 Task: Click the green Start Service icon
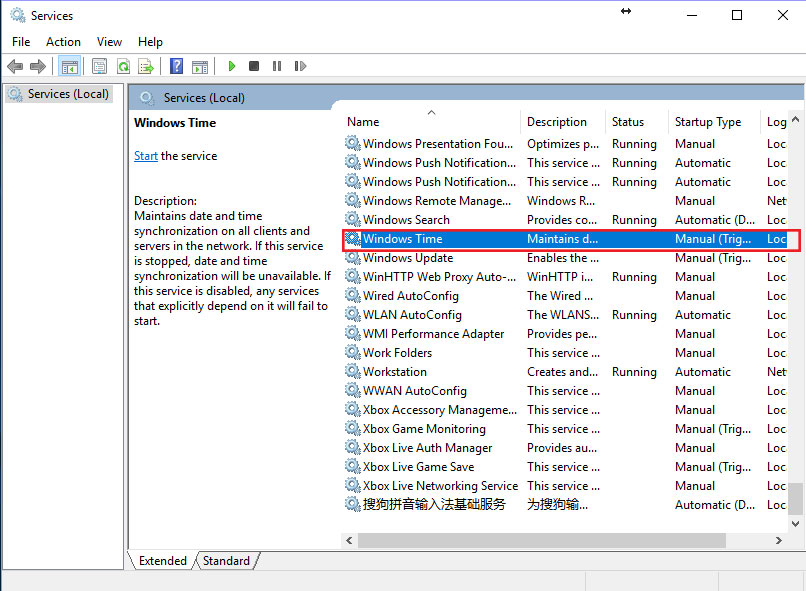point(232,66)
